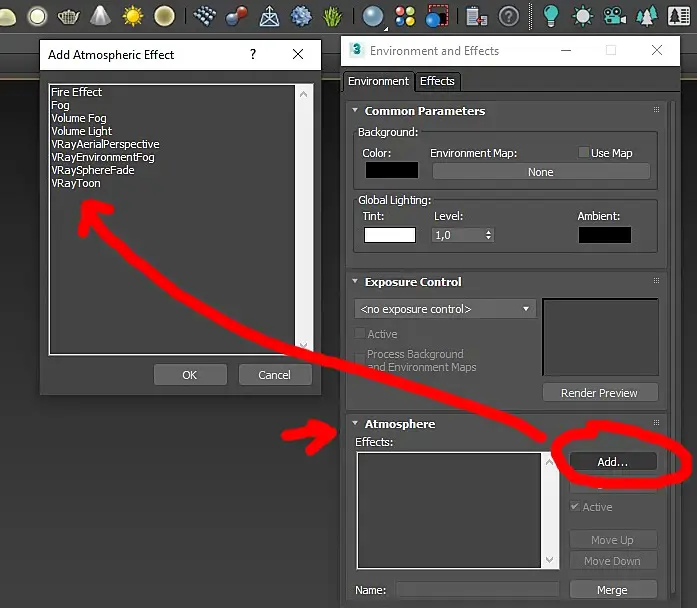Select the yellow sun light icon
The width and height of the screenshot is (697, 608).
132,16
